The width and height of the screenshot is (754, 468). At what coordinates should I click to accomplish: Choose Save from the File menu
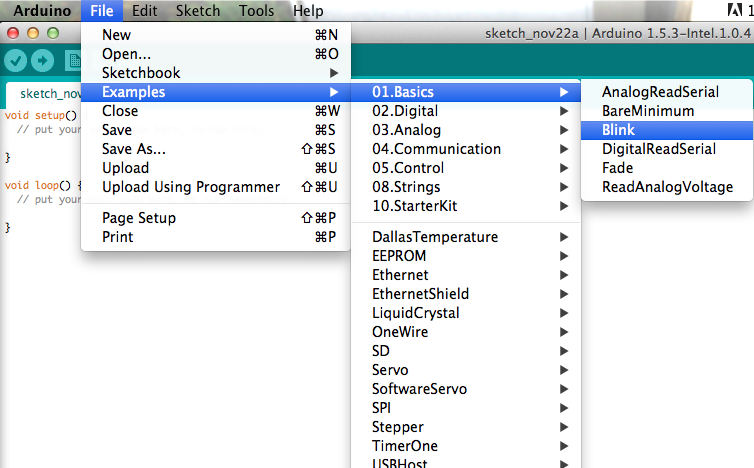coord(216,130)
